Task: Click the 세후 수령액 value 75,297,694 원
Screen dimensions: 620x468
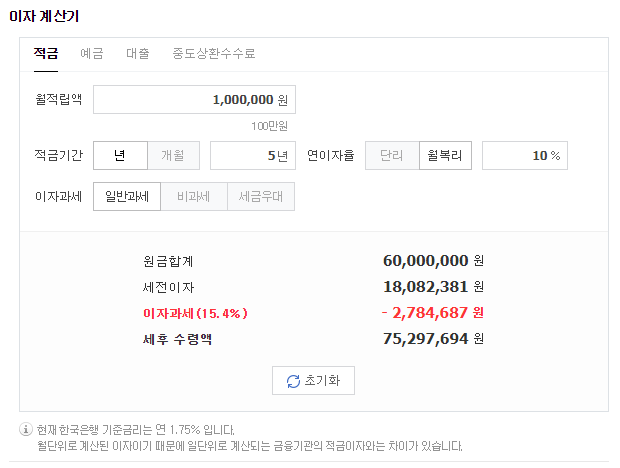Action: [433, 339]
